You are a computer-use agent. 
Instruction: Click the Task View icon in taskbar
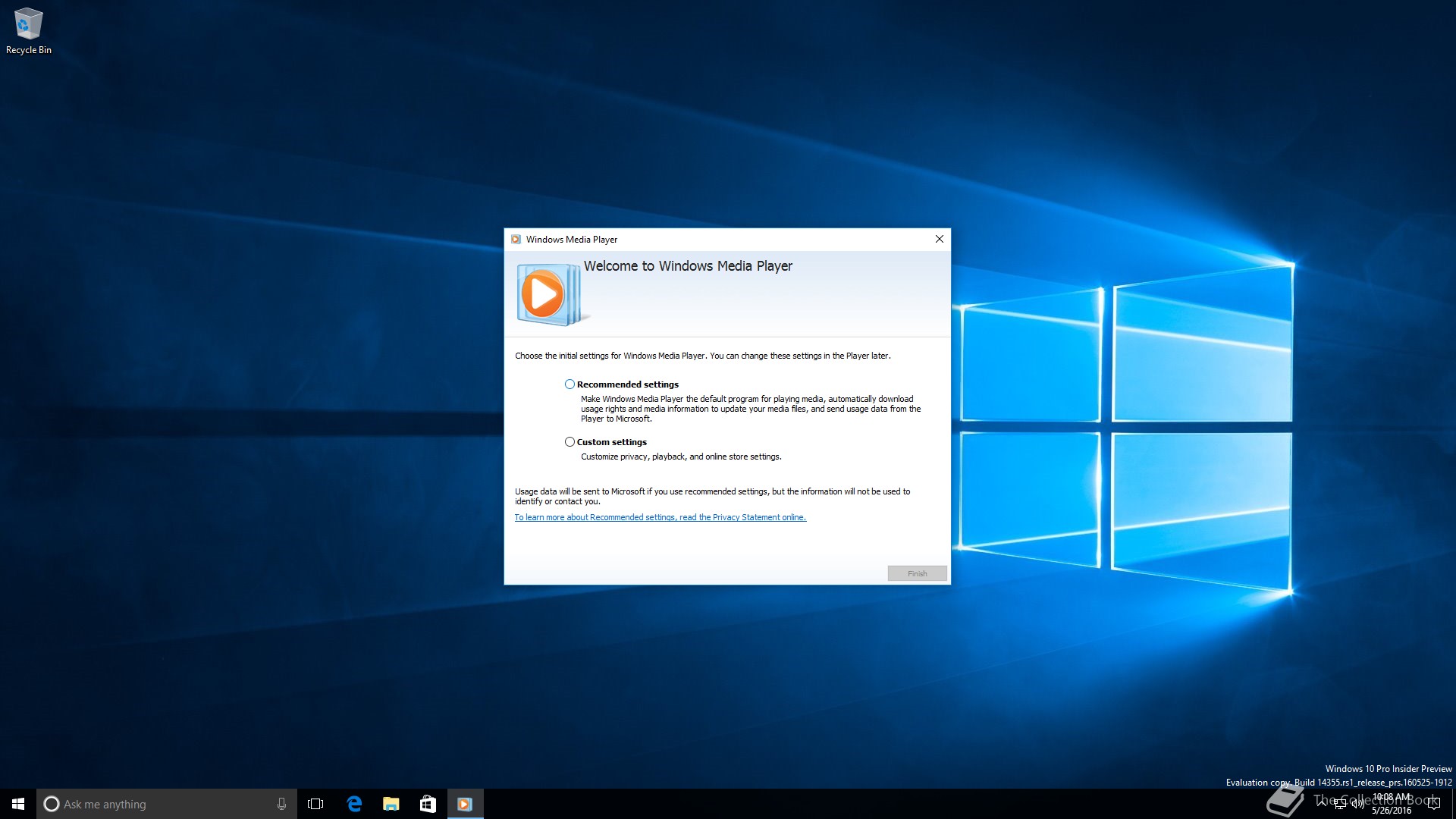point(316,803)
